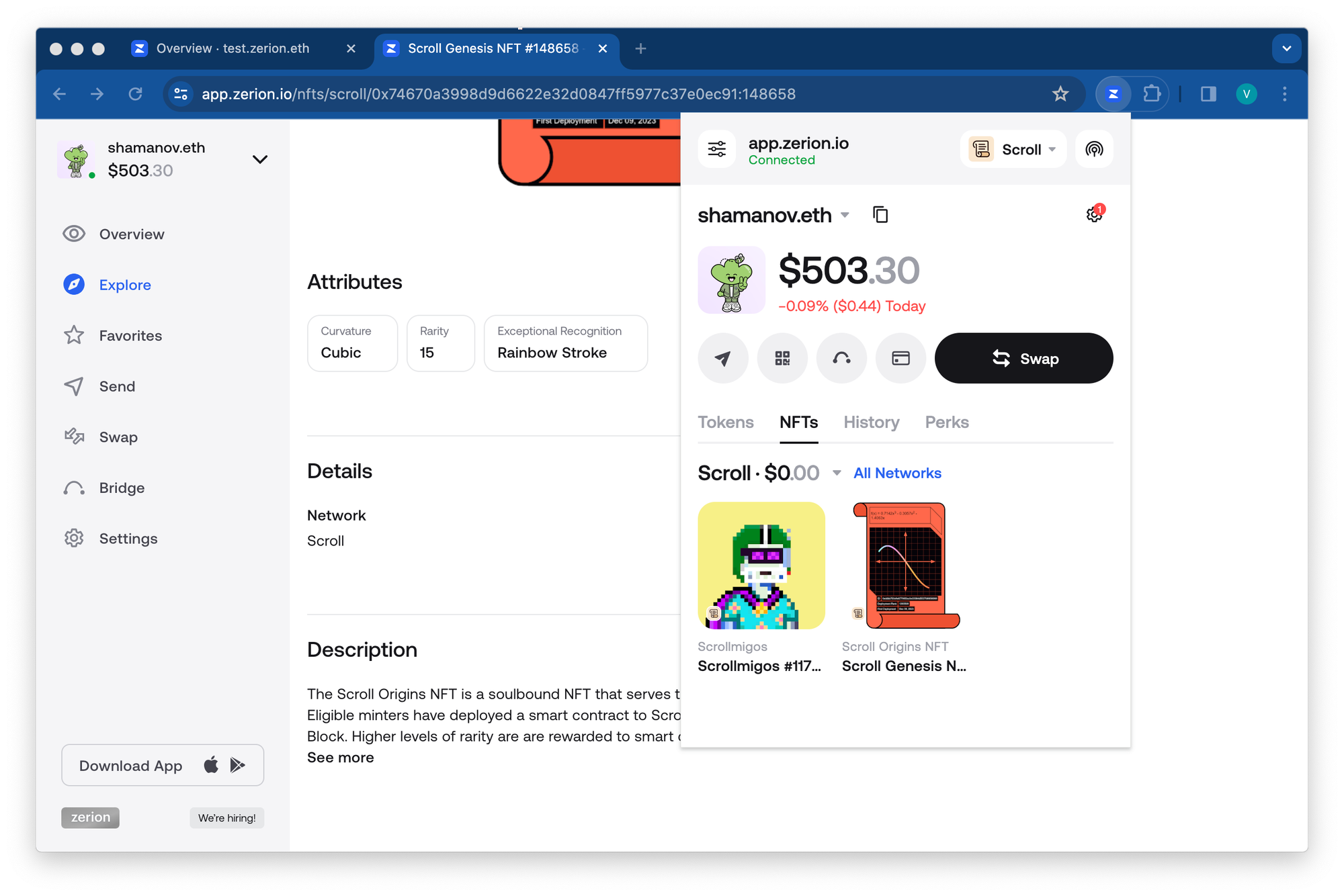Open the Scroll Genesis NFT thumbnail
Screen dimensions: 1344x896
(905, 566)
